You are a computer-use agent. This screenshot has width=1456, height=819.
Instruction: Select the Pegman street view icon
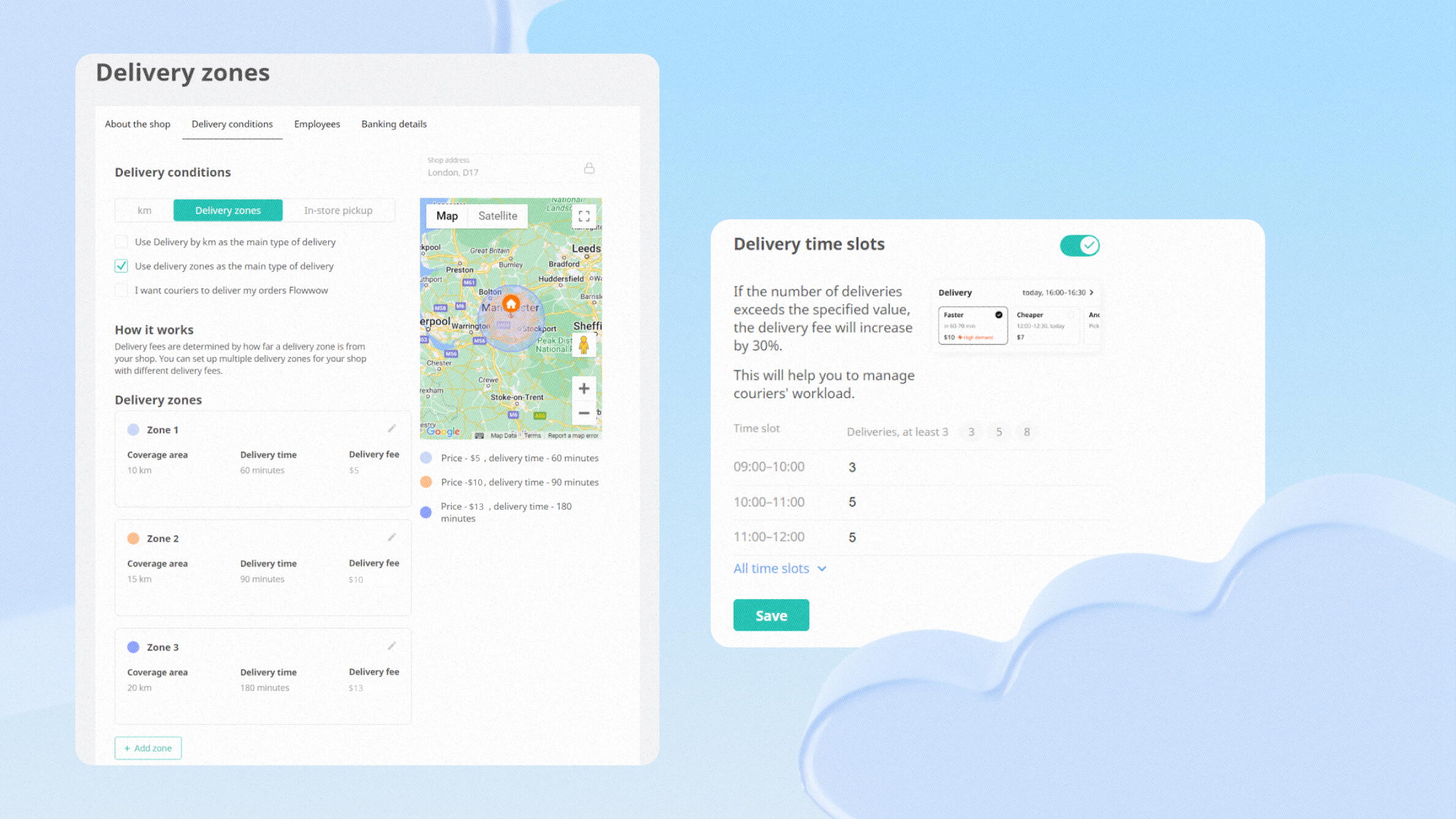[x=584, y=346]
